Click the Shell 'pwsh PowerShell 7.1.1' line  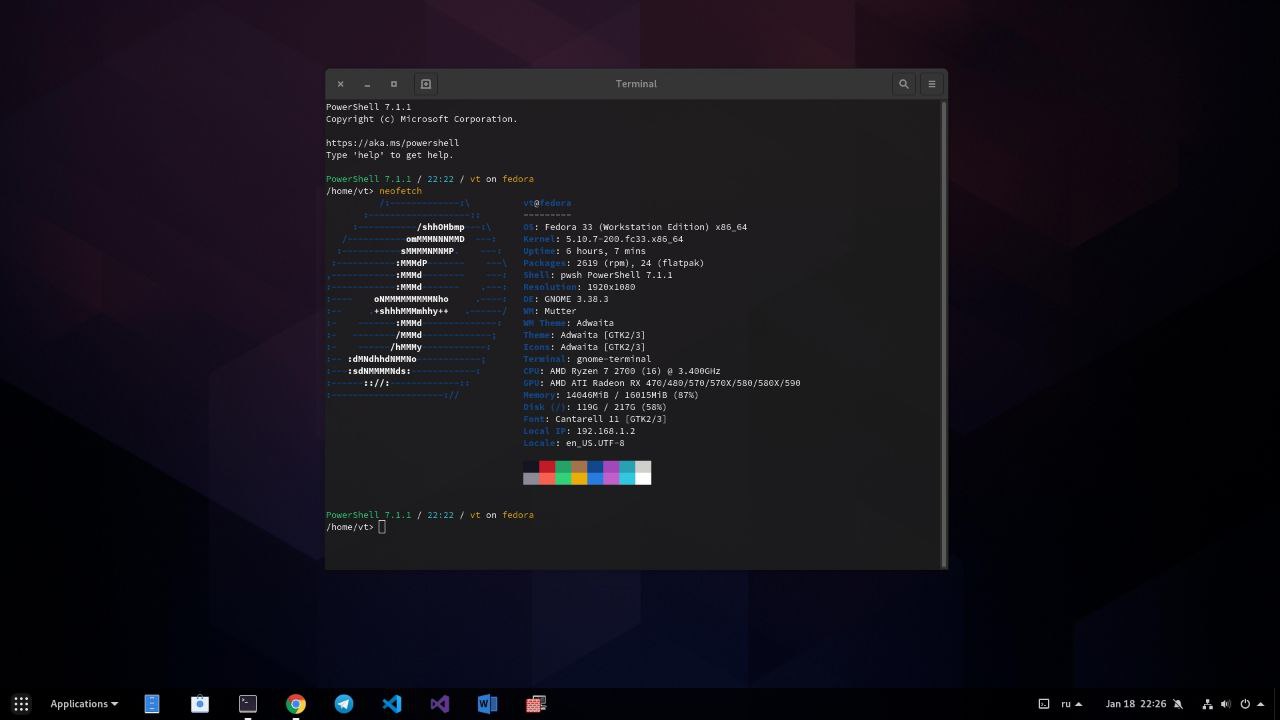point(598,275)
